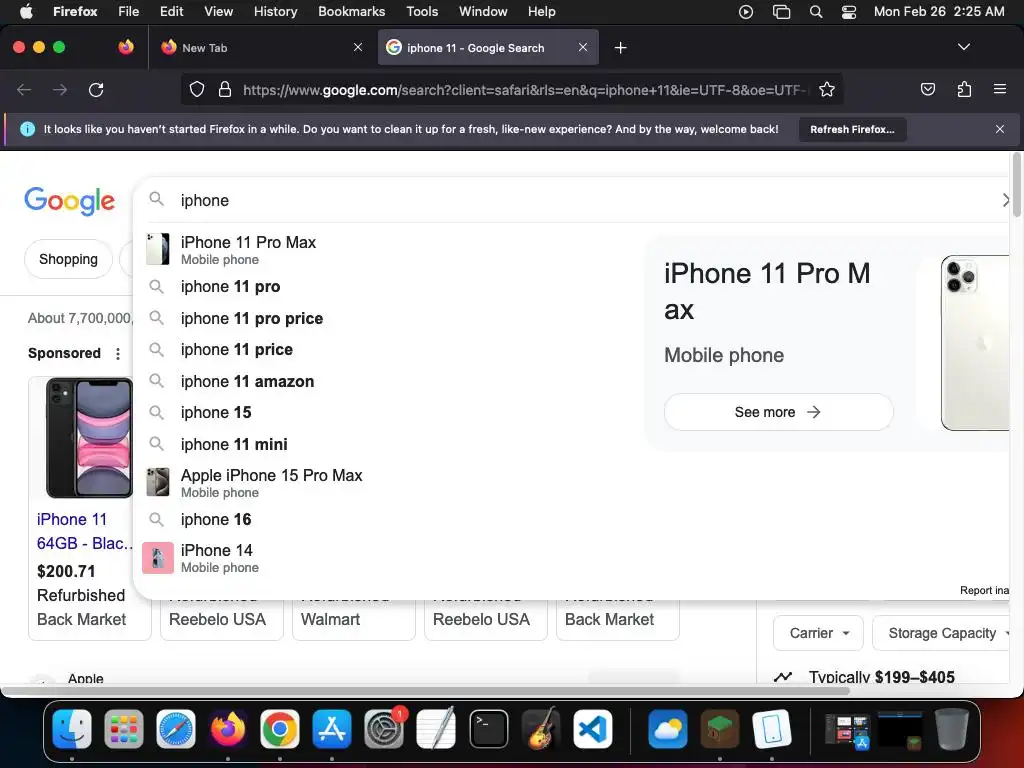Viewport: 1024px width, 768px height.
Task: Click the Google logo
Action: tap(69, 200)
